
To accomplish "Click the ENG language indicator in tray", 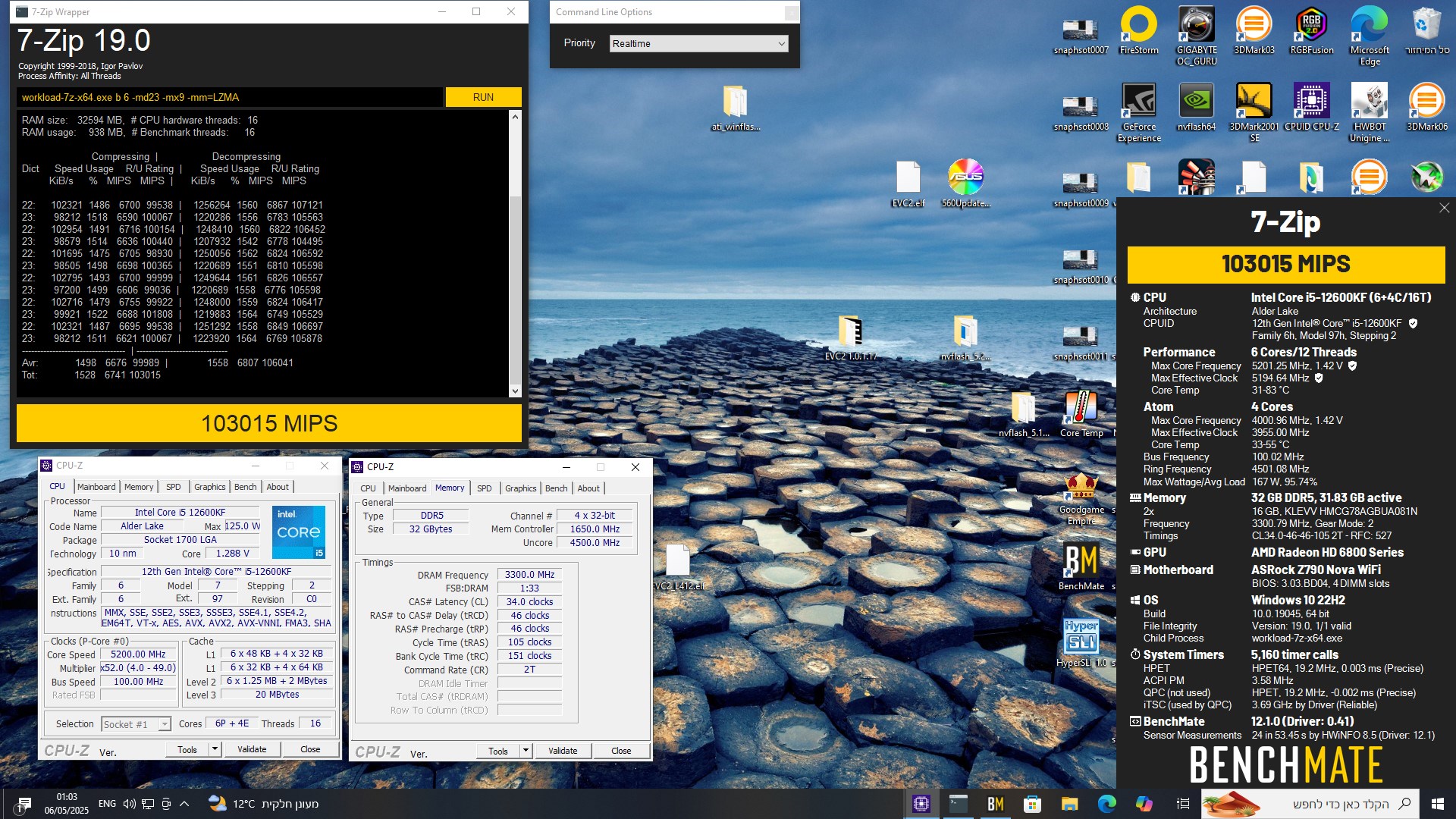I will click(x=107, y=803).
